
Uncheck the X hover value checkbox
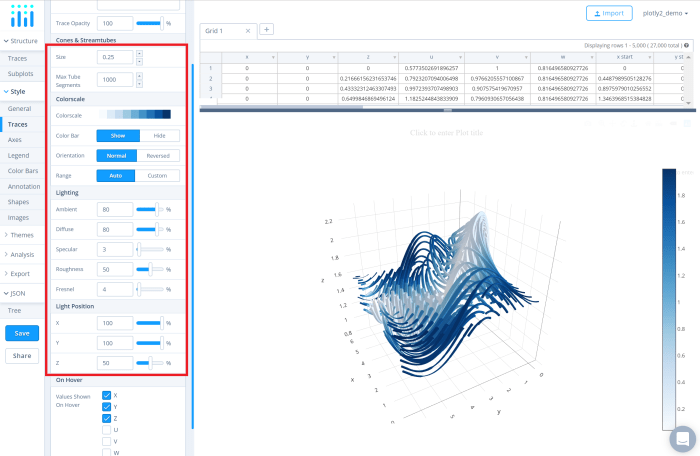106,395
